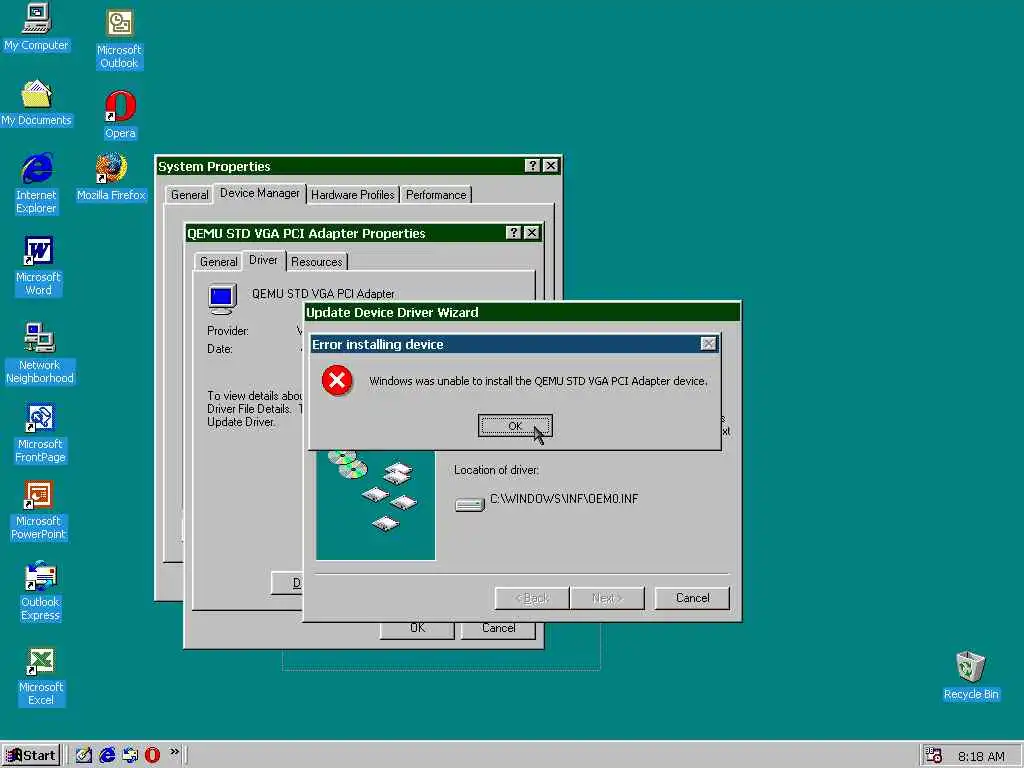Click Cancel in Update Device Driver Wizard

click(692, 598)
